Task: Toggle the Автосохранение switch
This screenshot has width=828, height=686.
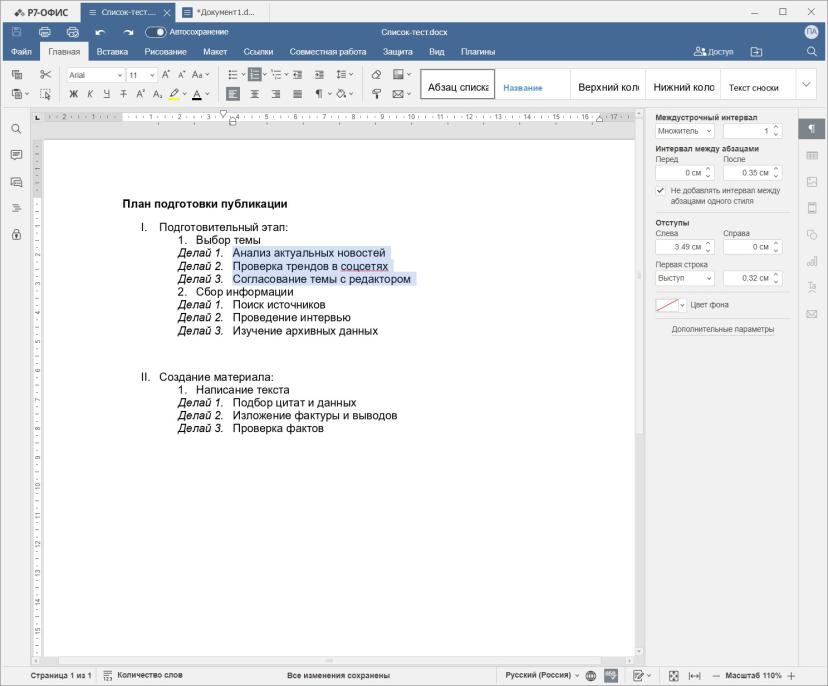Action: point(156,32)
